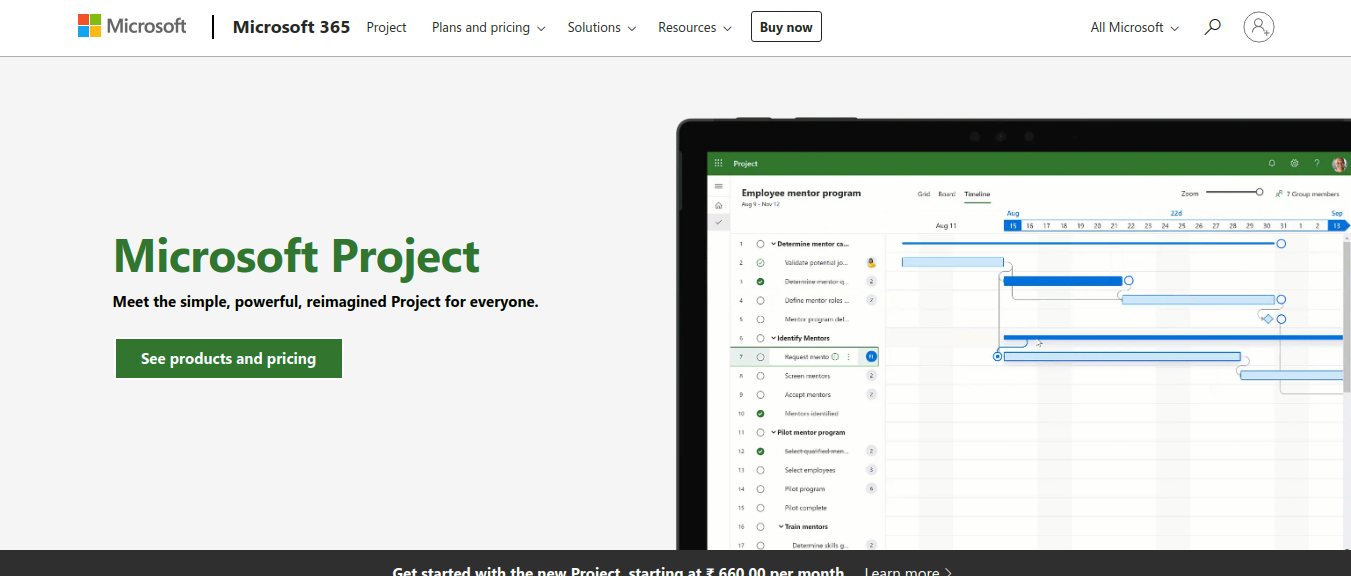Mark Determine mentor candidates task complete
The height and width of the screenshot is (576, 1351).
pyautogui.click(x=761, y=244)
